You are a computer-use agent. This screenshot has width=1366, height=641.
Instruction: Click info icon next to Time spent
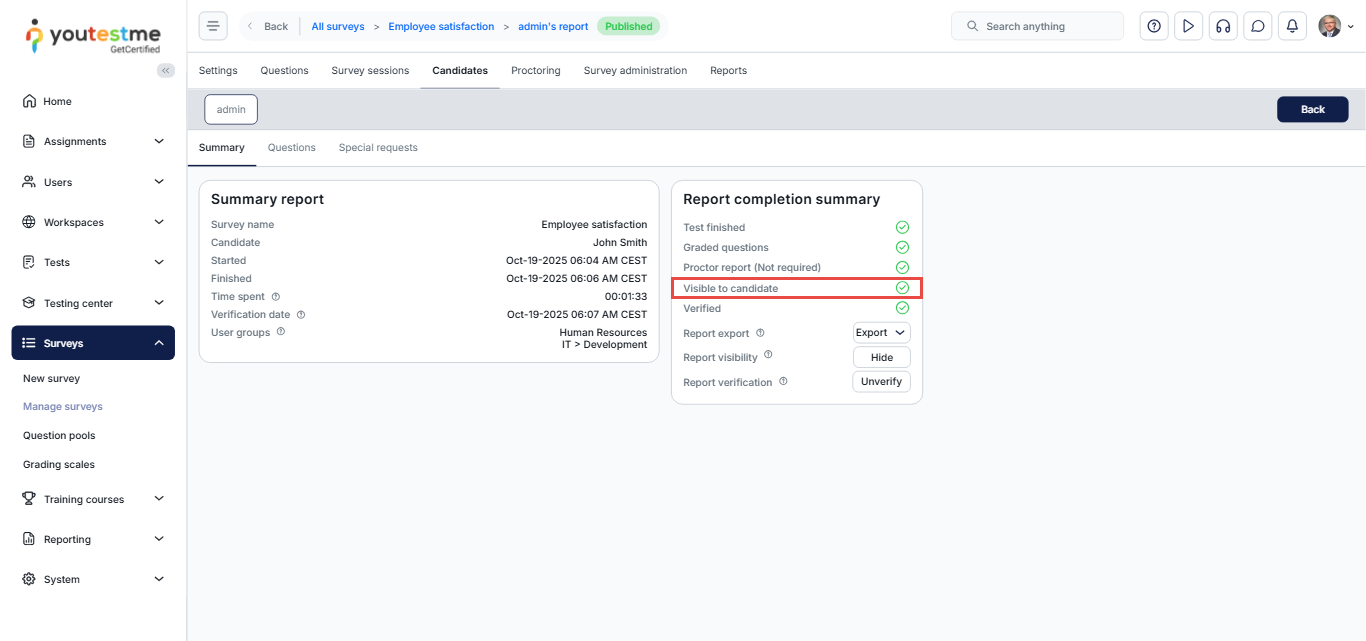pos(276,297)
